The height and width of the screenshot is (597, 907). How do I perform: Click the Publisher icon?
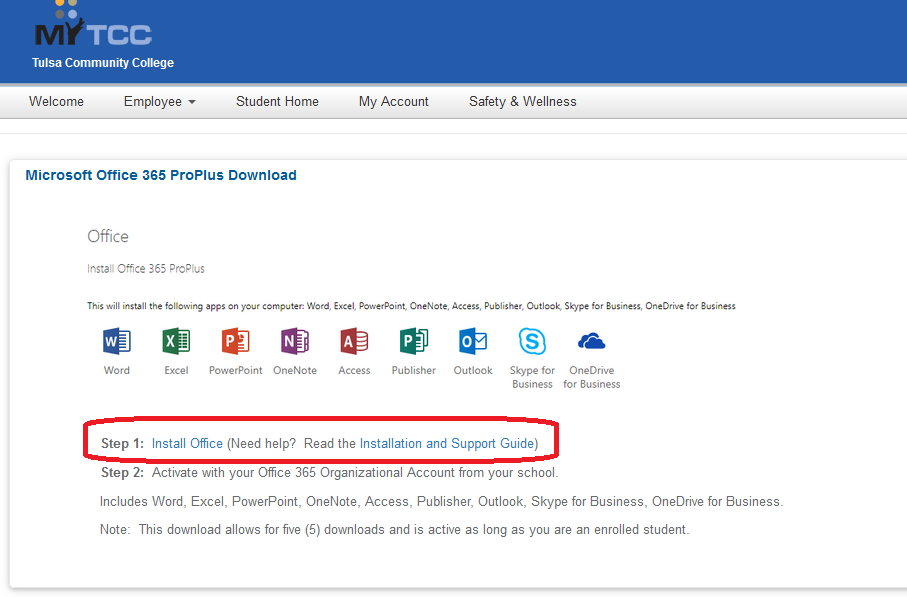[414, 341]
